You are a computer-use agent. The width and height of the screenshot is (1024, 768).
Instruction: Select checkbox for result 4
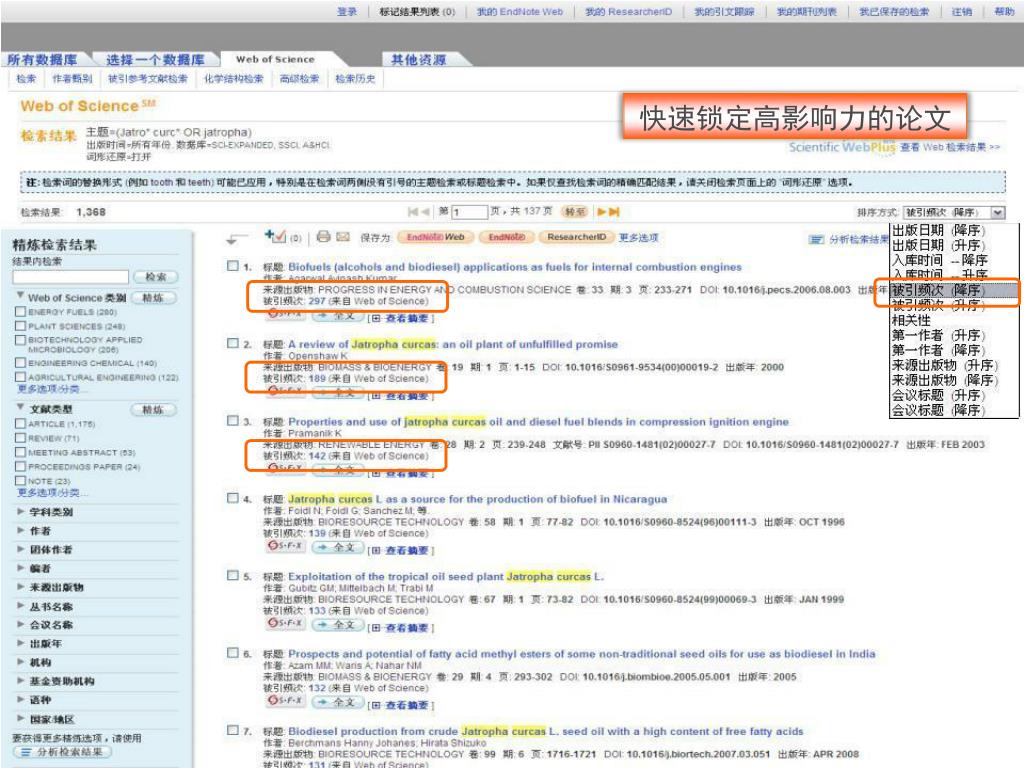pos(232,498)
